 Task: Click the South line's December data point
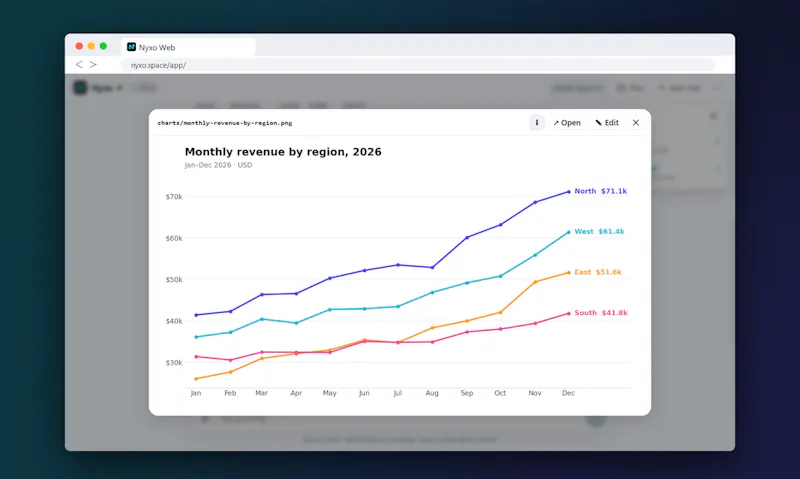569,313
